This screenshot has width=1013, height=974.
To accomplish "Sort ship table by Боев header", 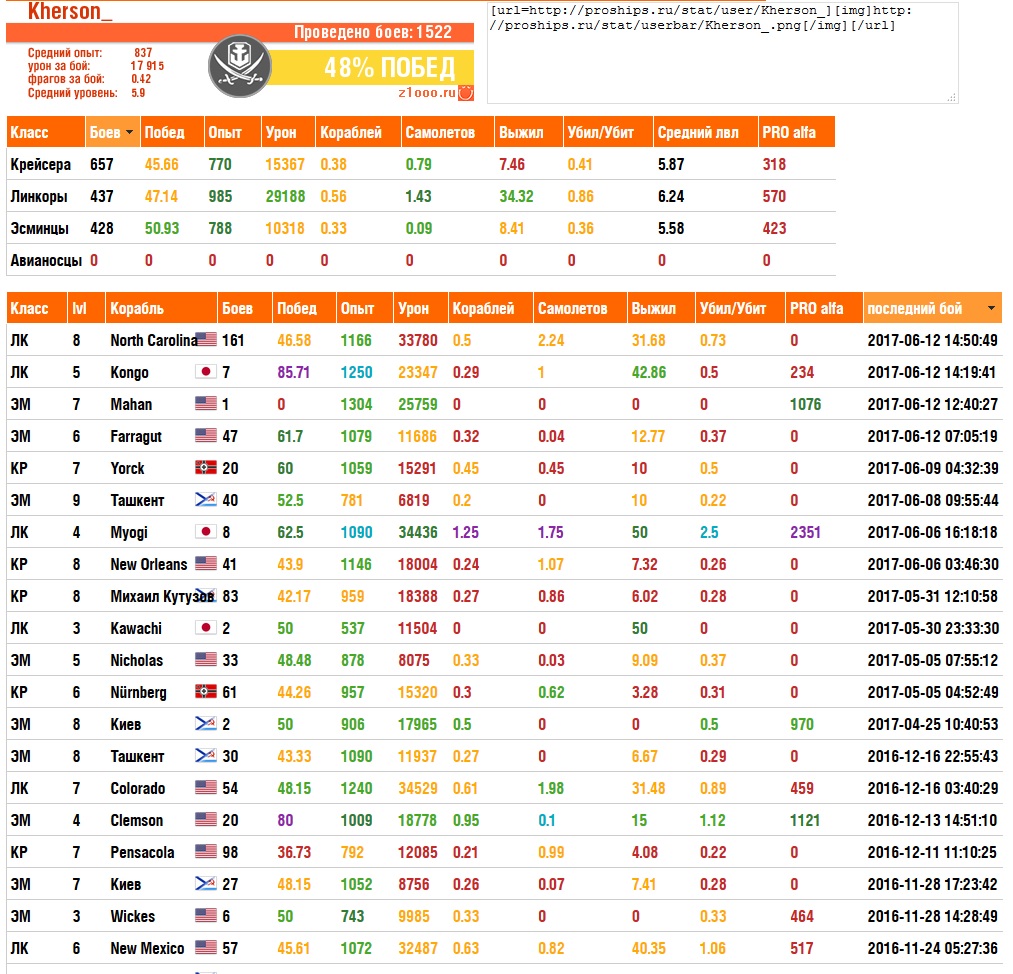I will click(244, 308).
